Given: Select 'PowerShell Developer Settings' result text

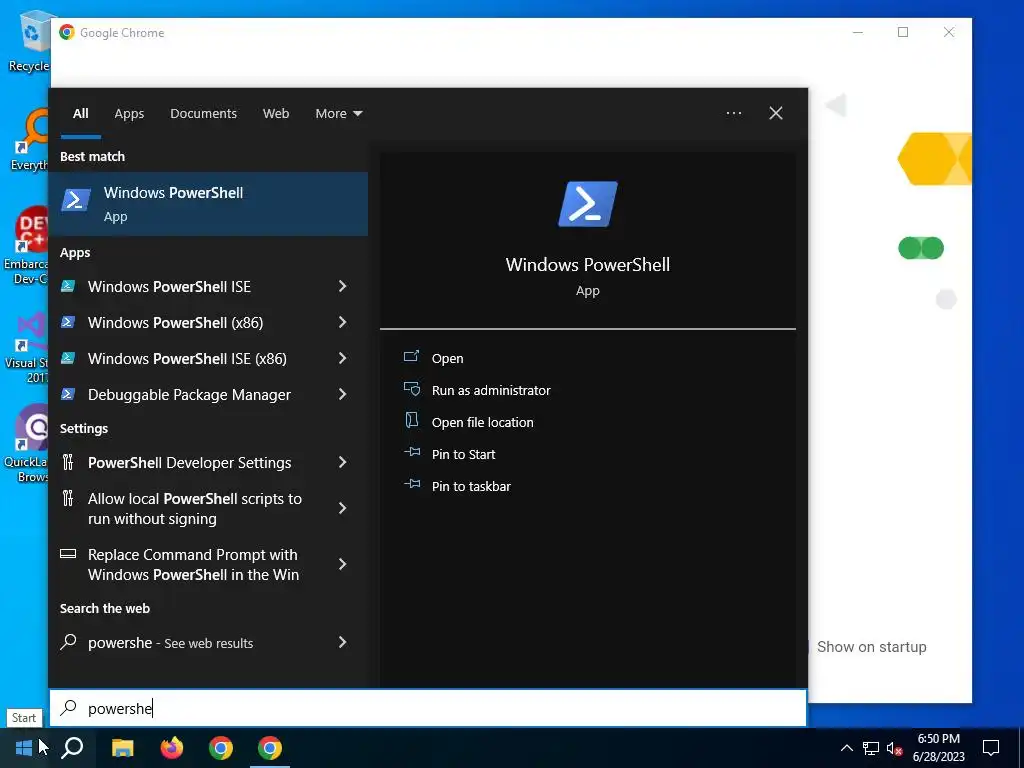Looking at the screenshot, I should pyautogui.click(x=189, y=462).
